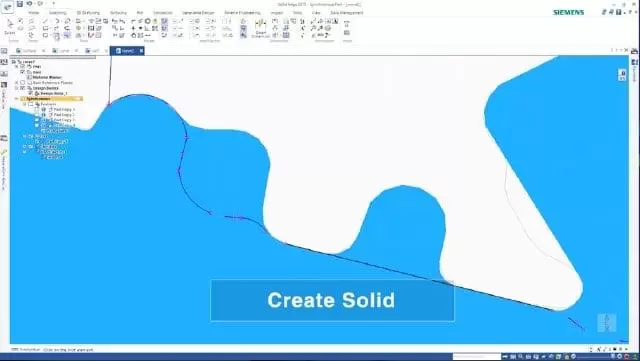
Task: Expand the Base Reference Planes node
Action: coord(17,82)
